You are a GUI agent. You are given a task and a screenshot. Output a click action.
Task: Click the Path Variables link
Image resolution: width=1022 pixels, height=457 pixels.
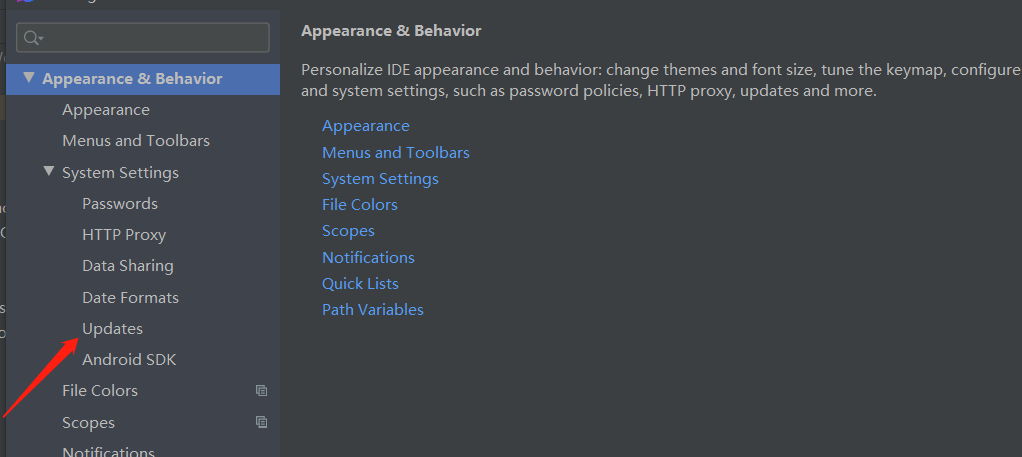[x=373, y=310]
